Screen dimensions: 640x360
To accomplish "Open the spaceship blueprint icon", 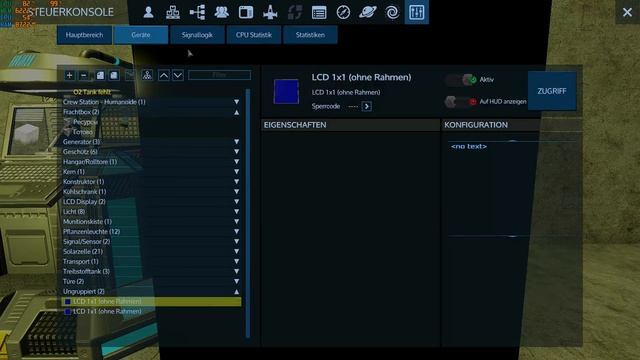I will [x=270, y=12].
